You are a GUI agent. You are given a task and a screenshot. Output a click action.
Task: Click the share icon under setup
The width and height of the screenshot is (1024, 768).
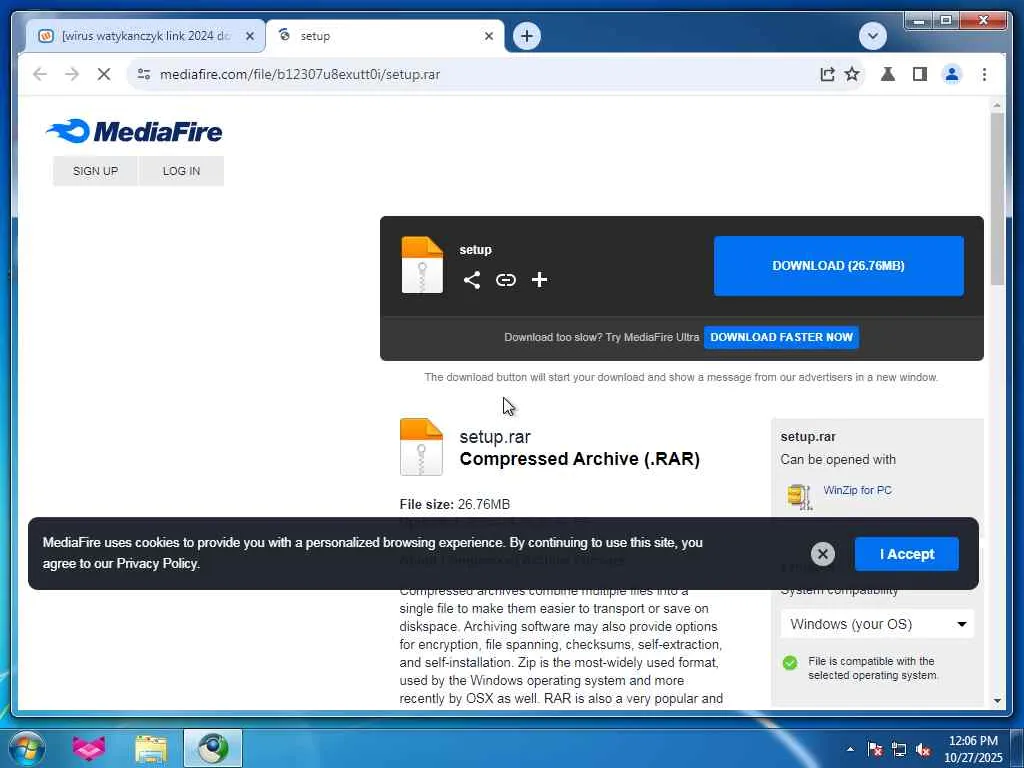(x=472, y=280)
